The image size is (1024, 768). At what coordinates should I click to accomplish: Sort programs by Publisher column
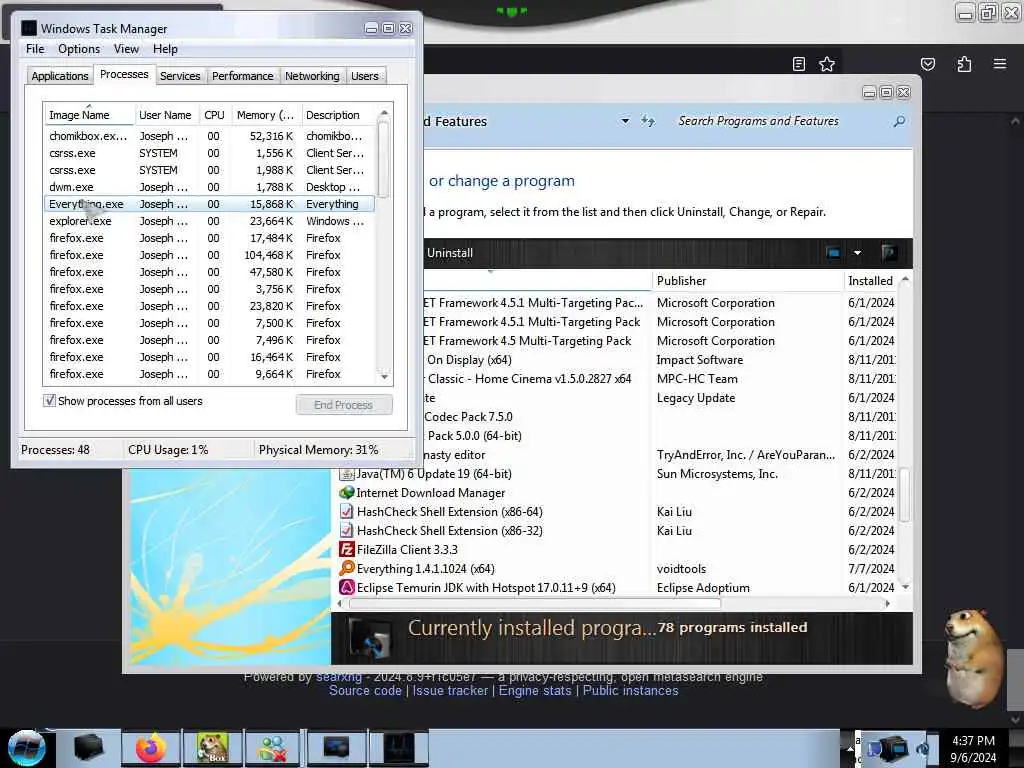[748, 281]
